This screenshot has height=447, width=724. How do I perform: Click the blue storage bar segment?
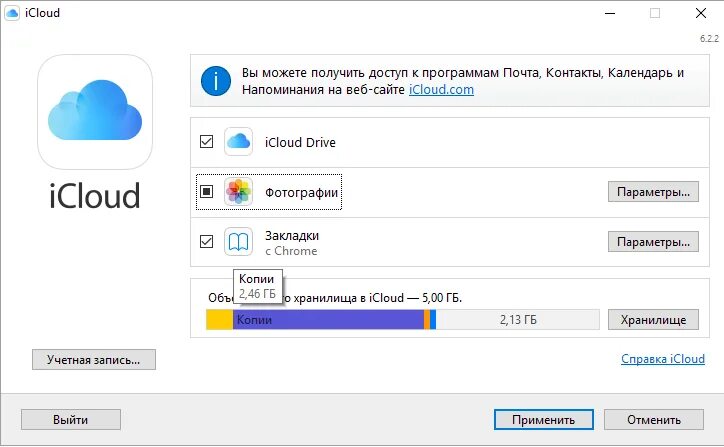[x=433, y=320]
